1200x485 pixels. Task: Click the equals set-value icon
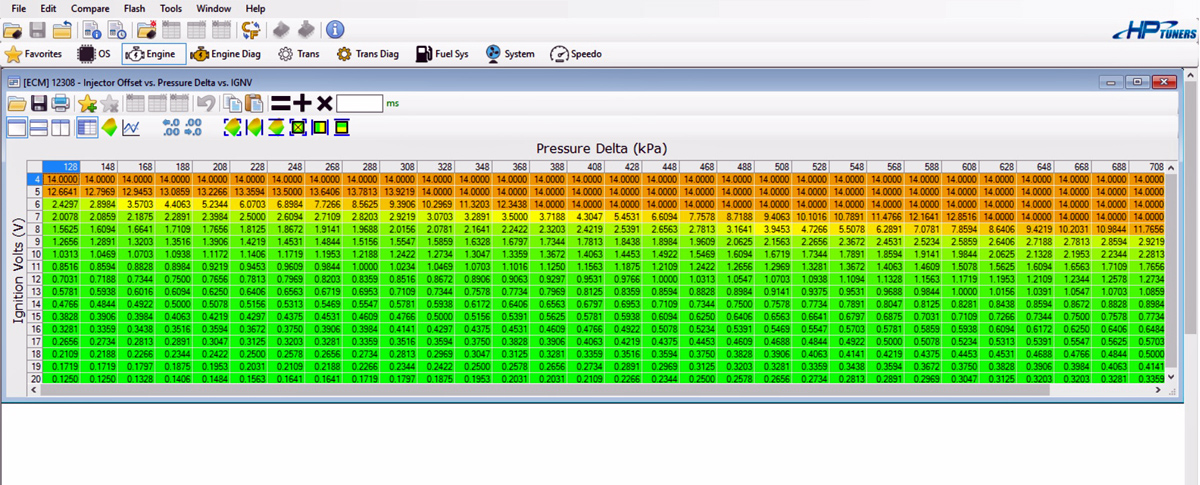tap(281, 103)
